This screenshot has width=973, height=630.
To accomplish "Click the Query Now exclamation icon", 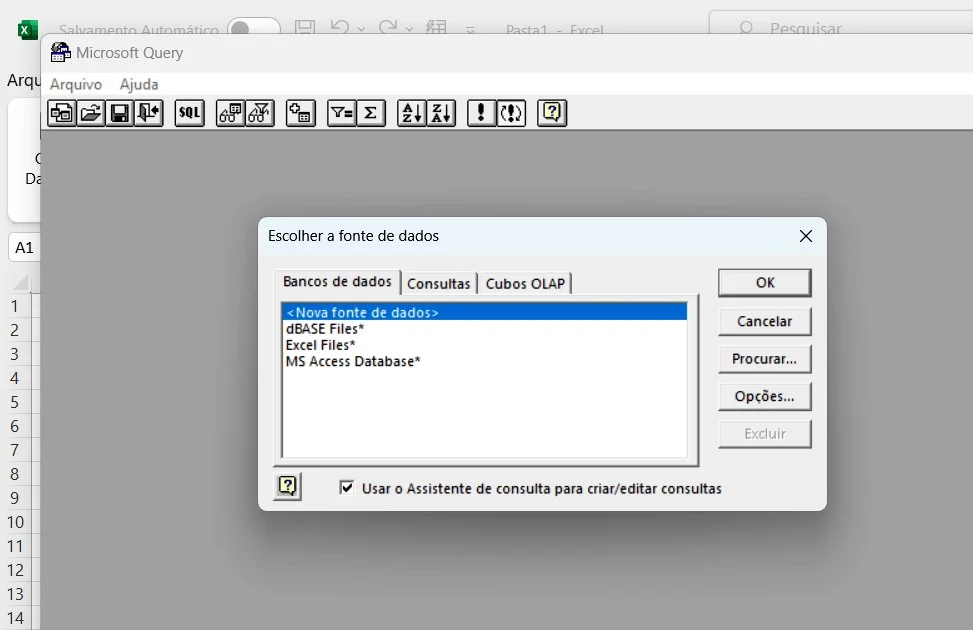I will point(481,113).
